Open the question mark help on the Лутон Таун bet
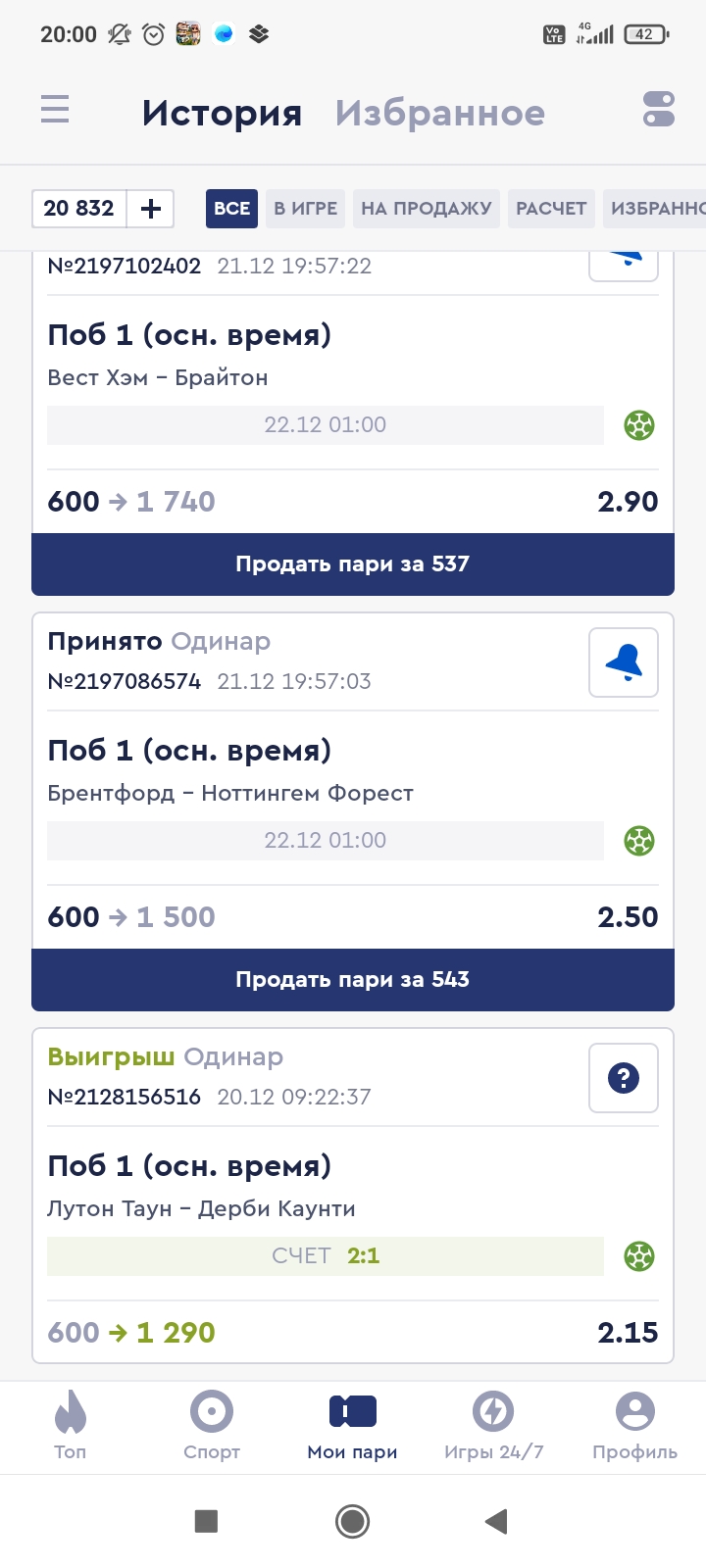 [x=624, y=1078]
